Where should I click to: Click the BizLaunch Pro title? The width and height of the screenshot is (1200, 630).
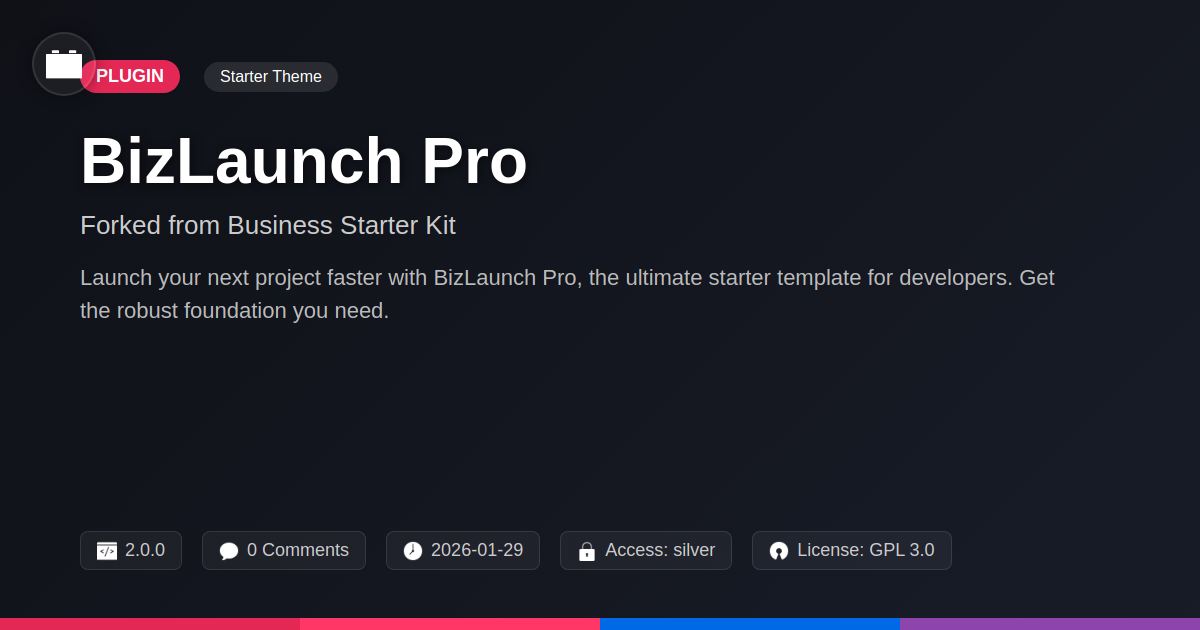[x=303, y=161]
